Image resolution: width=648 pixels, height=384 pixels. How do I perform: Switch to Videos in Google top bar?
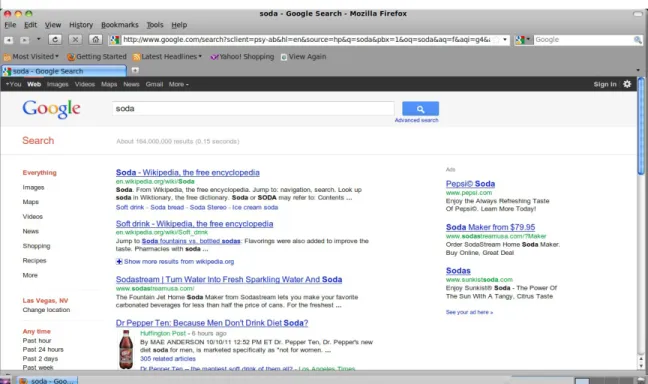click(85, 84)
